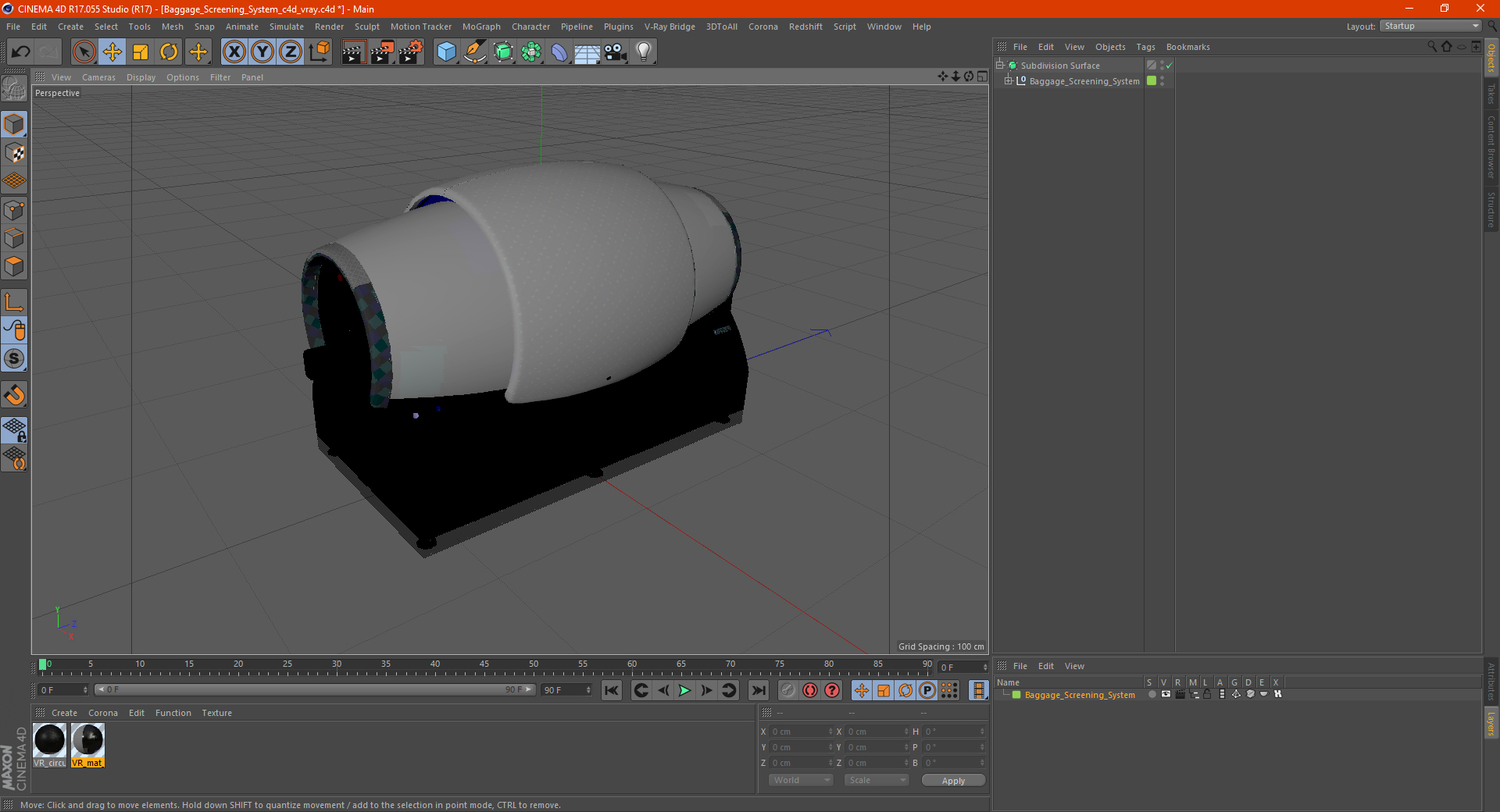This screenshot has height=812, width=1500.
Task: Switch to Texture mode in sidebar
Action: point(14,153)
